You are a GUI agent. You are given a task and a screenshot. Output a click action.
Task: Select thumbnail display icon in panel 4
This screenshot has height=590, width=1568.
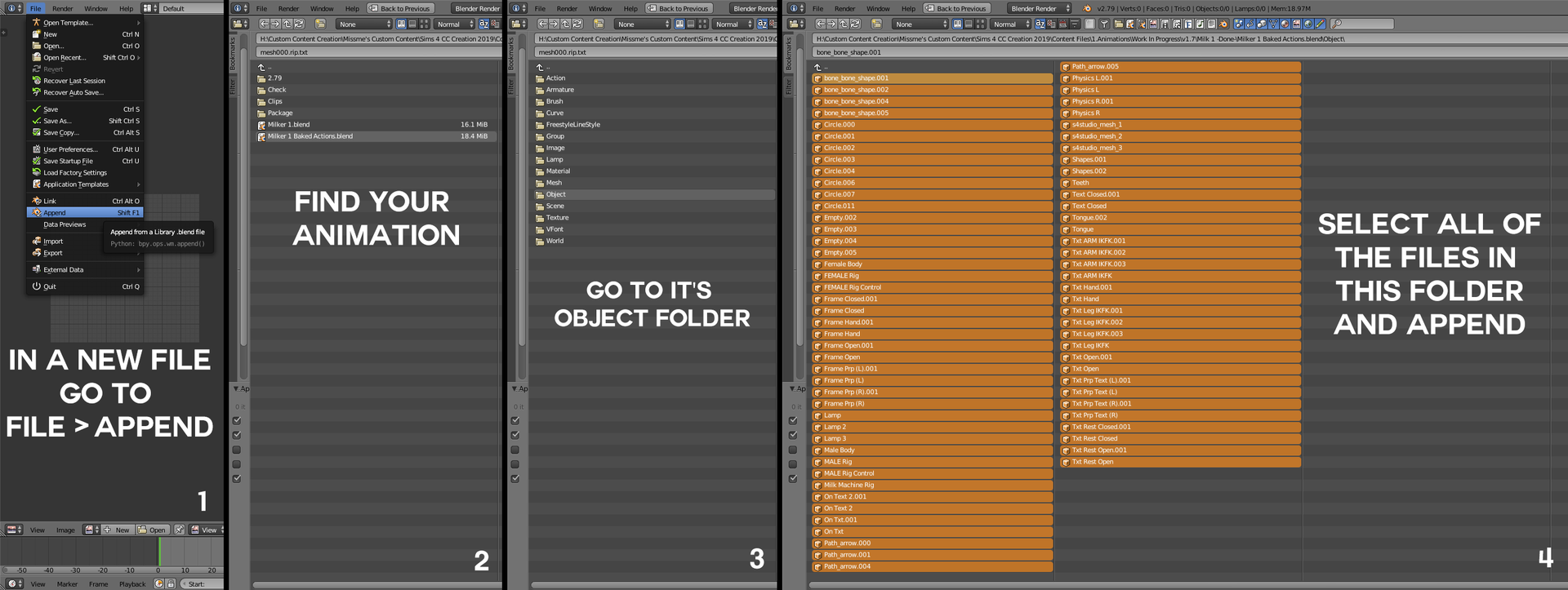coord(980,24)
